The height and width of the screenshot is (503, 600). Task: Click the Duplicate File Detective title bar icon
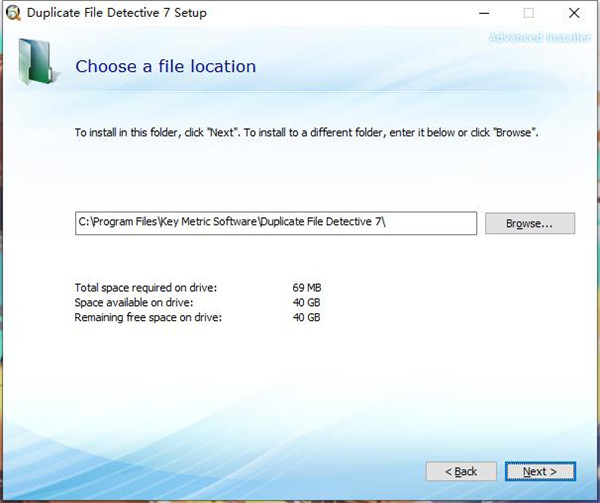[13, 13]
